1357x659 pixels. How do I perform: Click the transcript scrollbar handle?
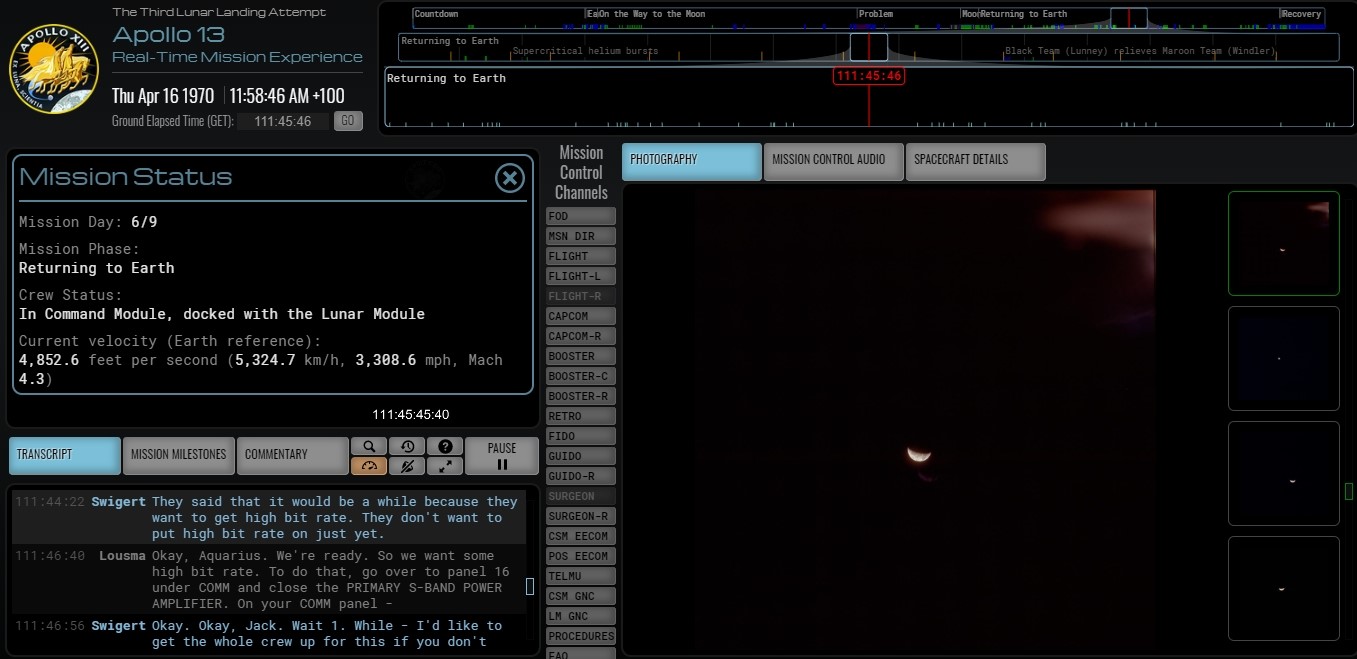pyautogui.click(x=530, y=586)
